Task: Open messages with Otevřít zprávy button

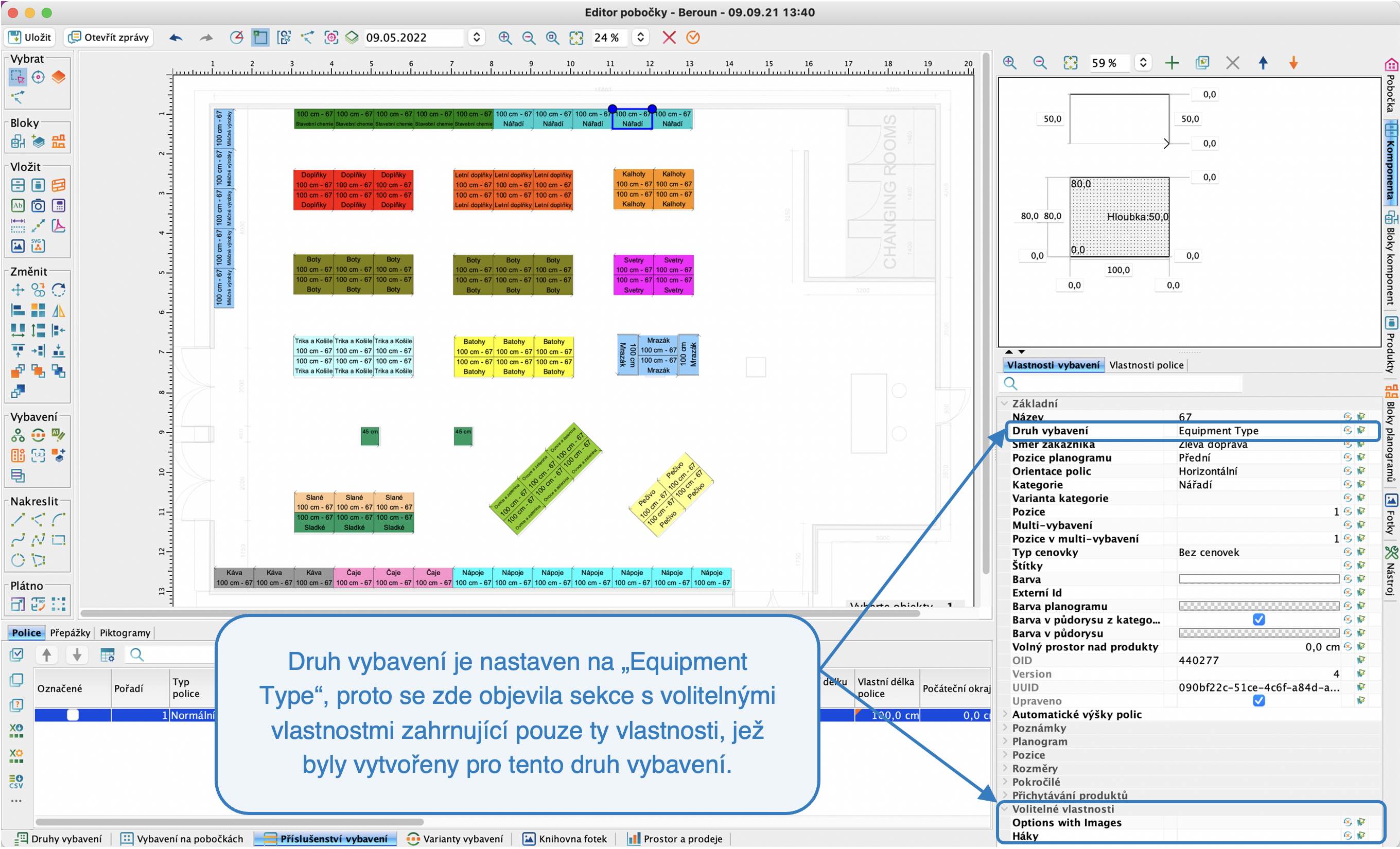Action: pos(109,38)
